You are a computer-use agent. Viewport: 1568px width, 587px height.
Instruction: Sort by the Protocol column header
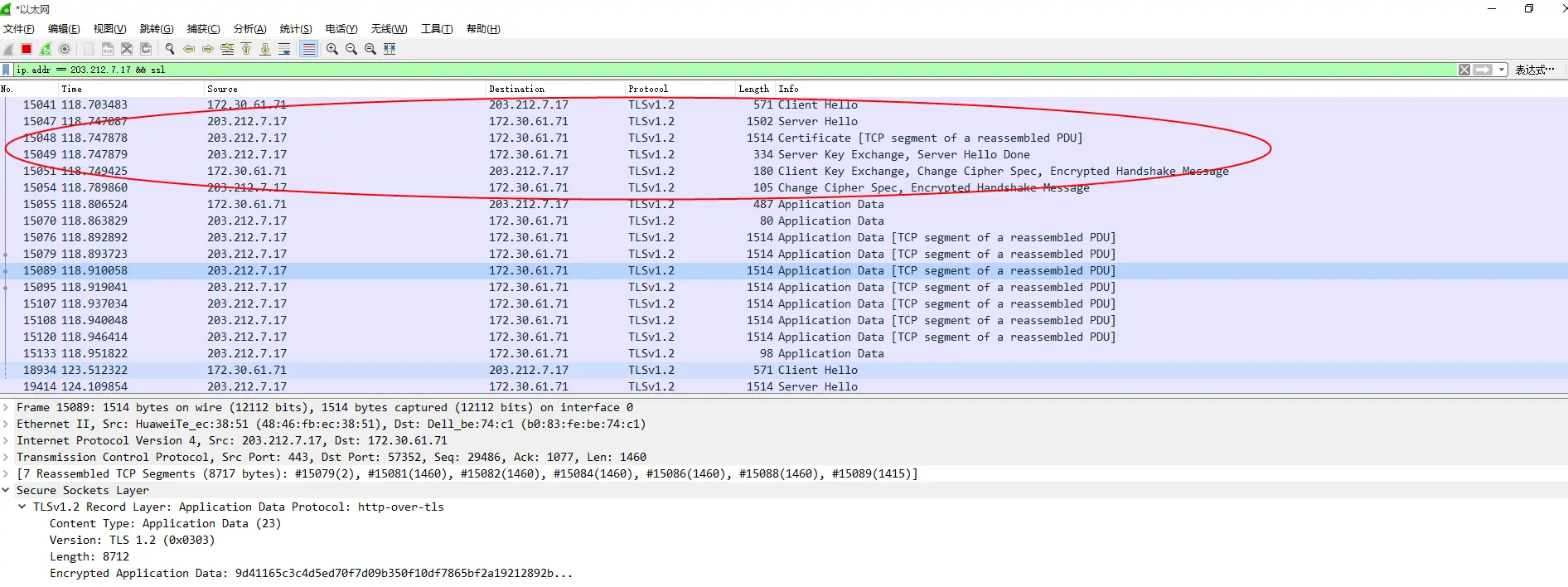680,89
